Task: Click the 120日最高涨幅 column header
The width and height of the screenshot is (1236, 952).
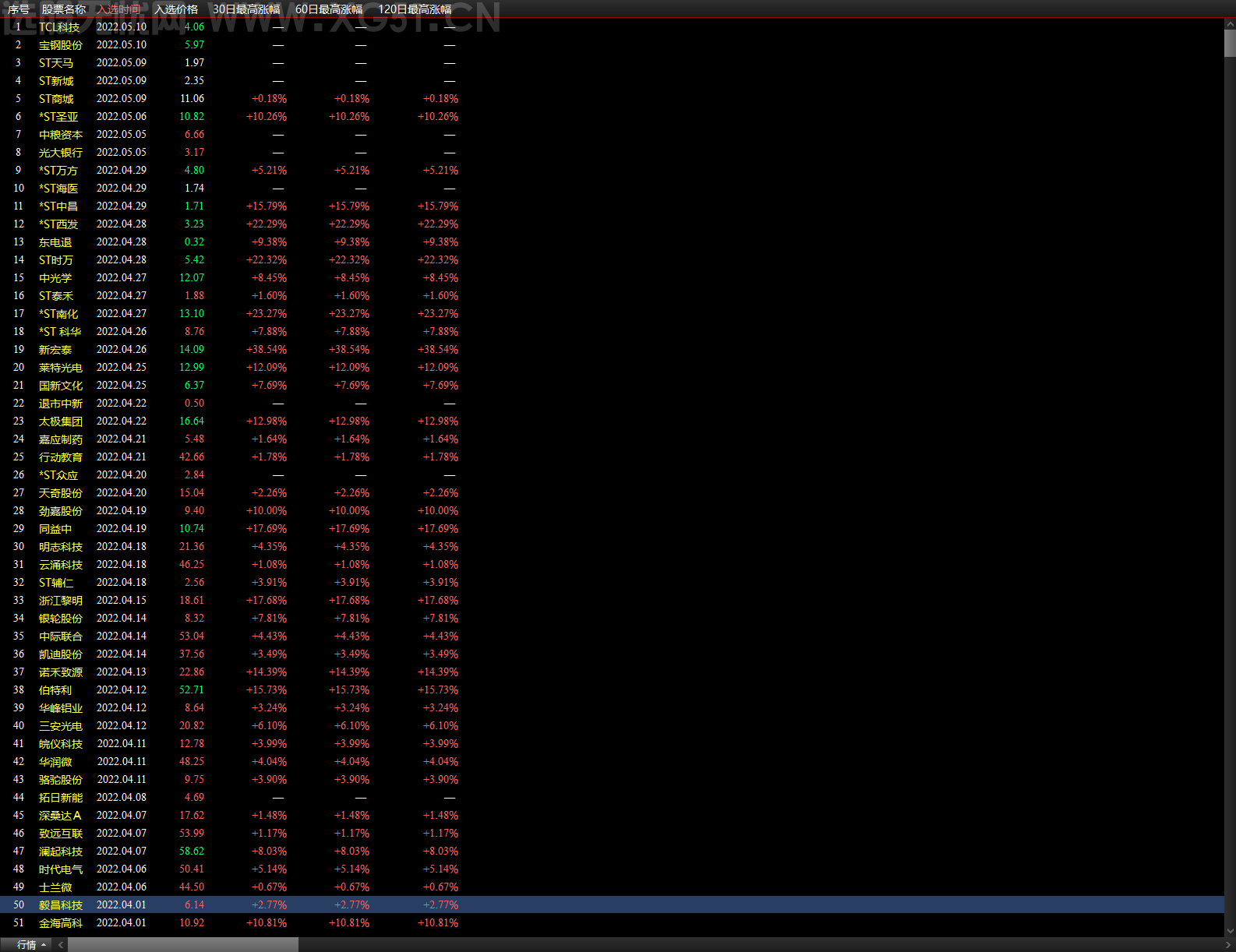Action: point(415,9)
